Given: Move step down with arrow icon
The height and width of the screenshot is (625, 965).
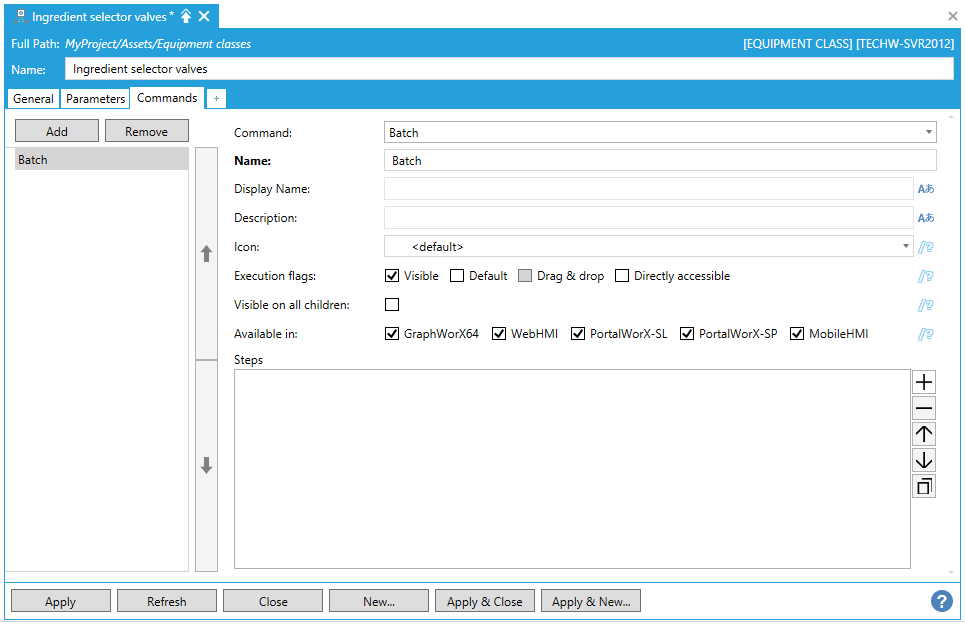Looking at the screenshot, I should click(x=924, y=460).
